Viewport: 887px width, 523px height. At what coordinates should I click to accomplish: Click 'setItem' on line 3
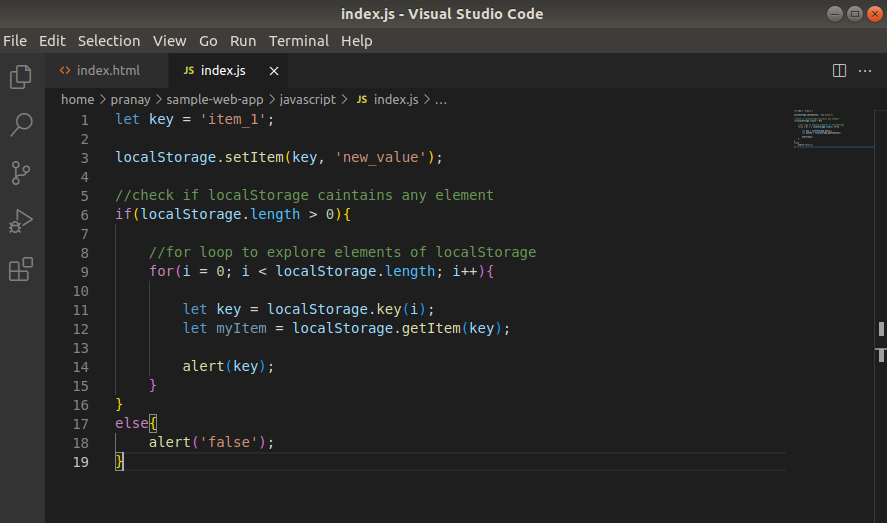point(254,157)
